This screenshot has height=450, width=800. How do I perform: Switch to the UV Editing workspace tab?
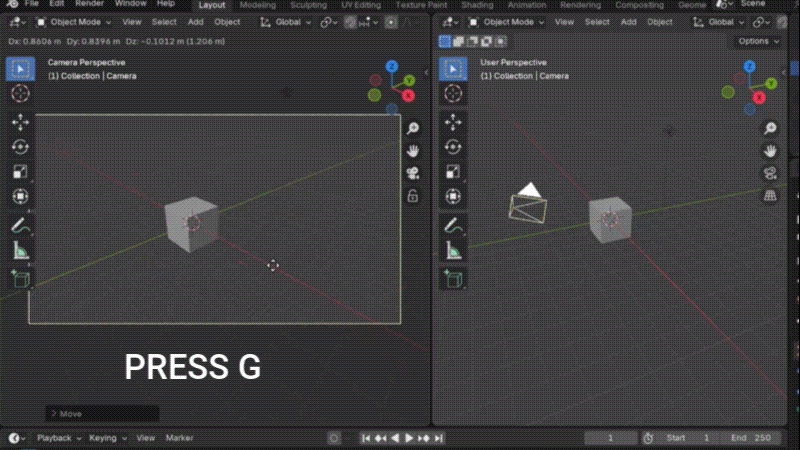click(361, 5)
